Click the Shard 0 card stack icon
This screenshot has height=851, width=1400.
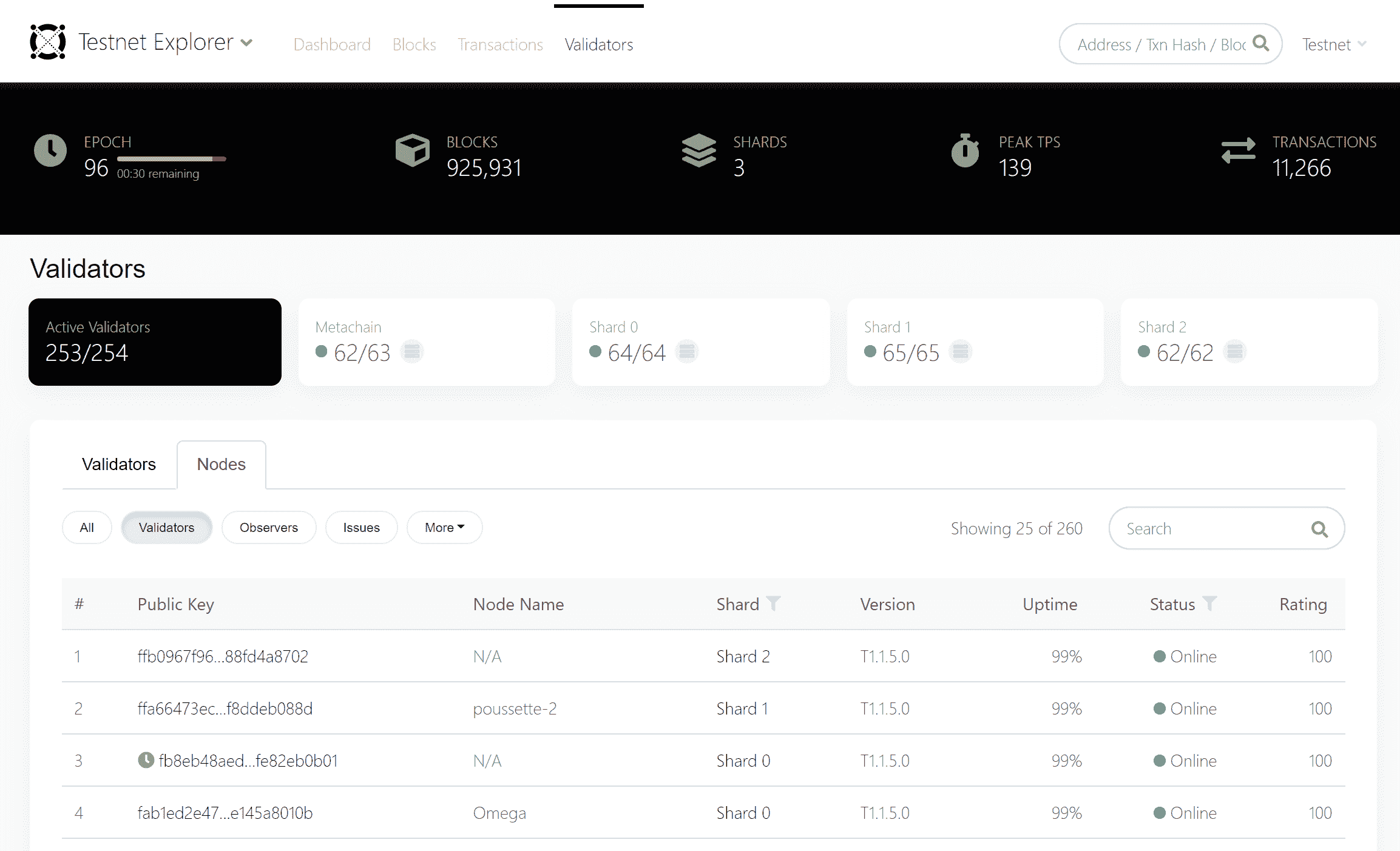tap(686, 352)
